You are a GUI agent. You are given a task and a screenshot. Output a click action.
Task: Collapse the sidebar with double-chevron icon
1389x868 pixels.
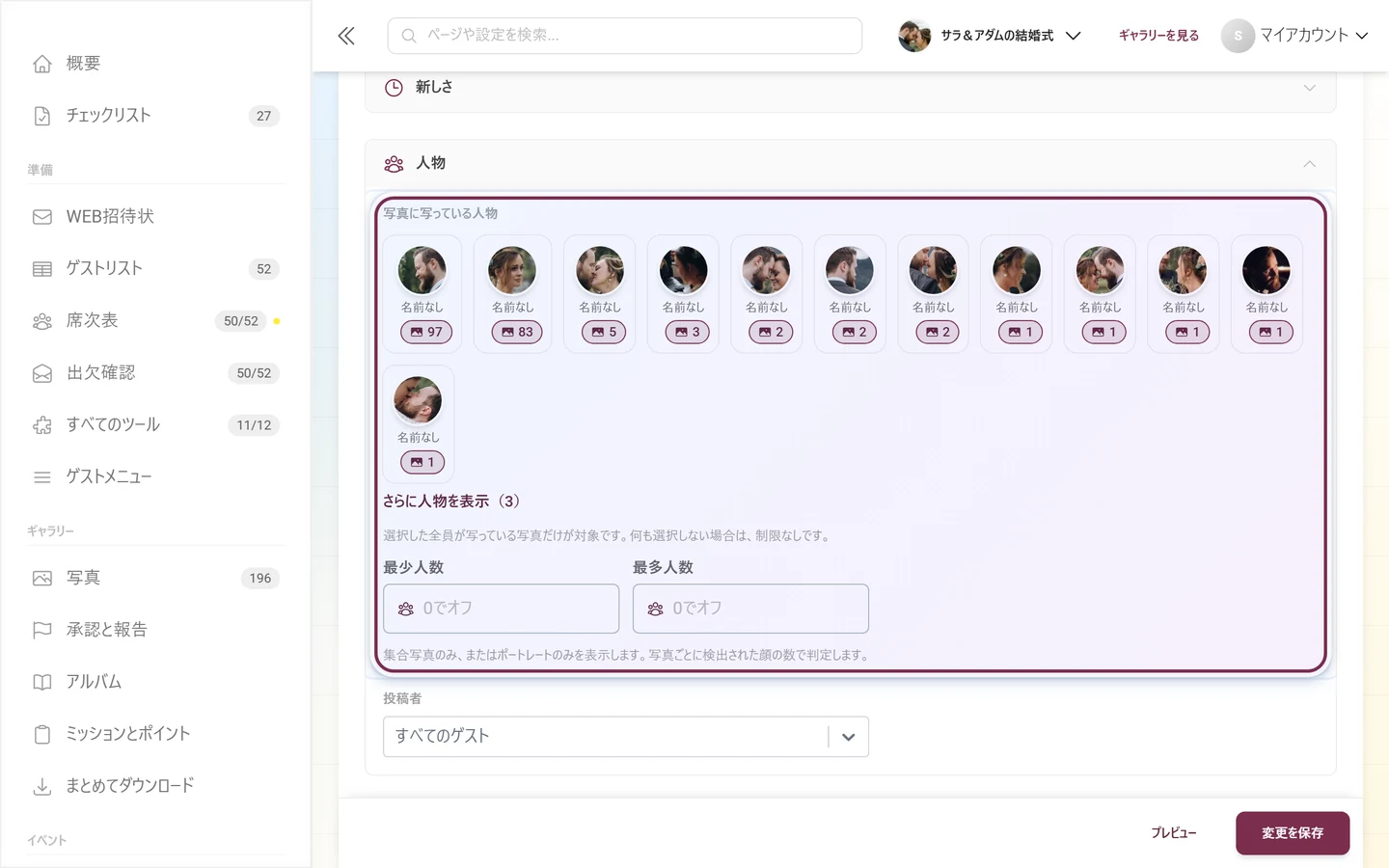pyautogui.click(x=346, y=36)
